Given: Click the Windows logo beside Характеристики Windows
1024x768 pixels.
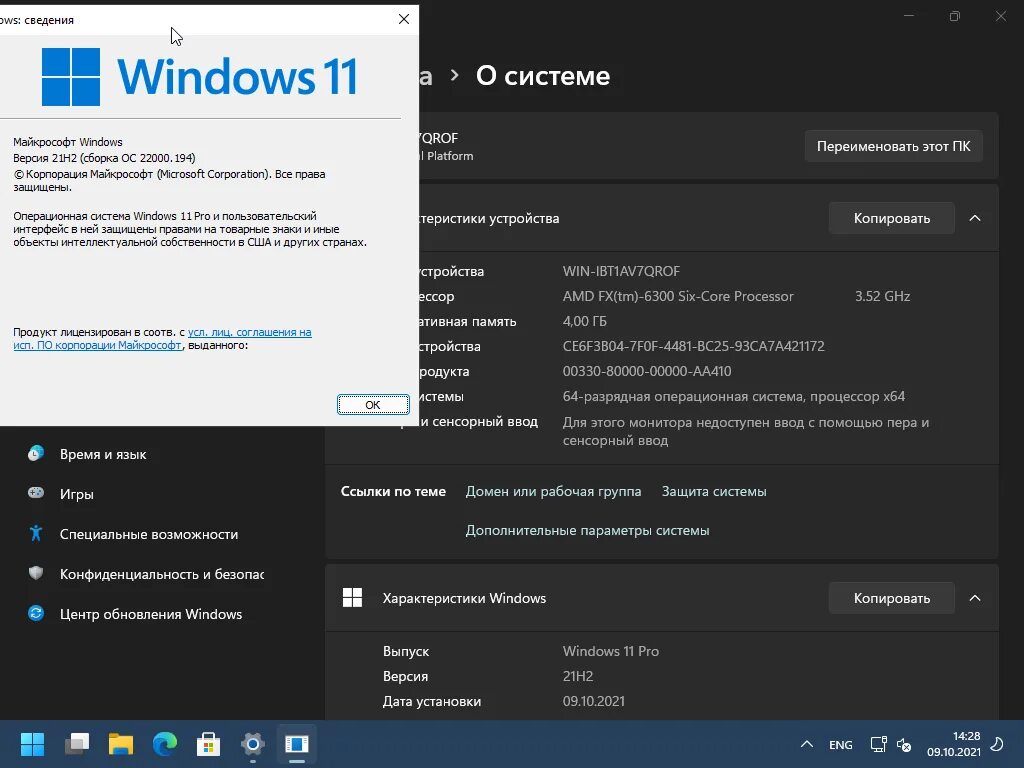Looking at the screenshot, I should 353,598.
